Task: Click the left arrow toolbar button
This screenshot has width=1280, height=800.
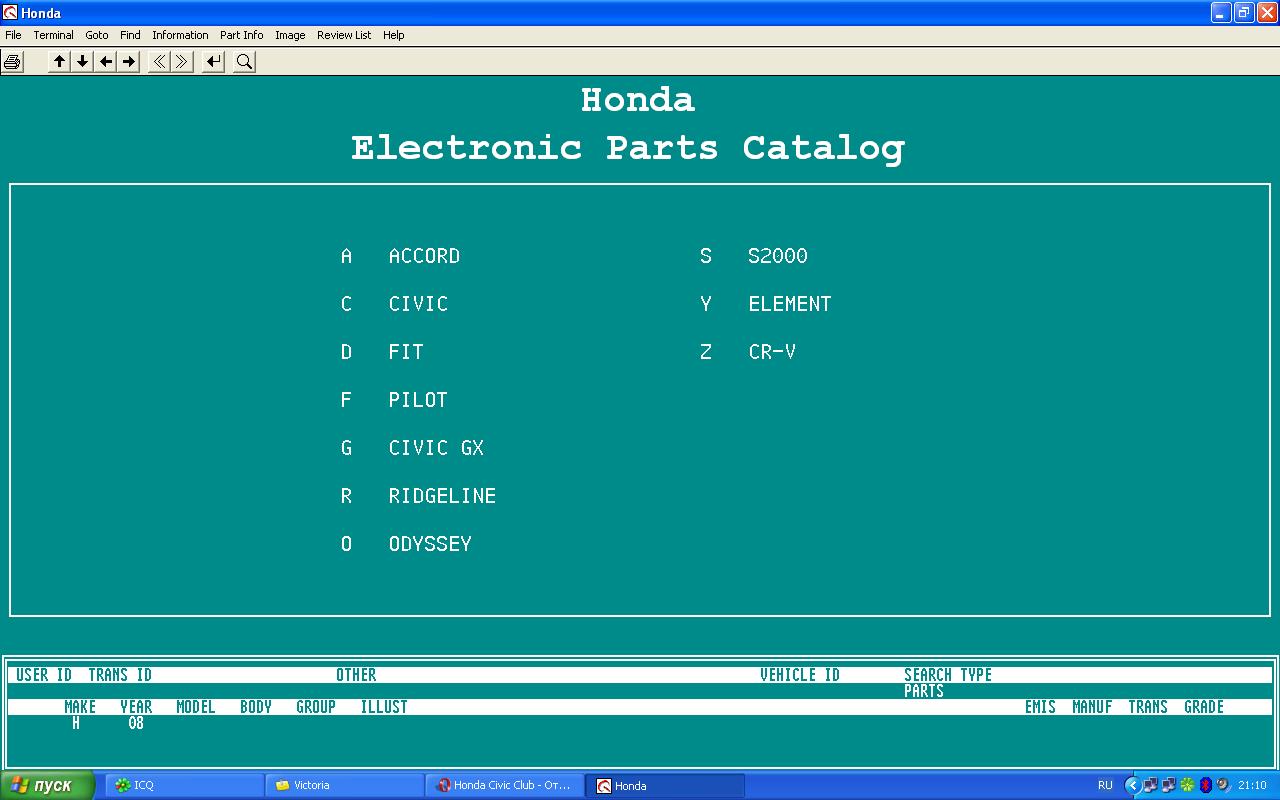Action: click(x=106, y=62)
